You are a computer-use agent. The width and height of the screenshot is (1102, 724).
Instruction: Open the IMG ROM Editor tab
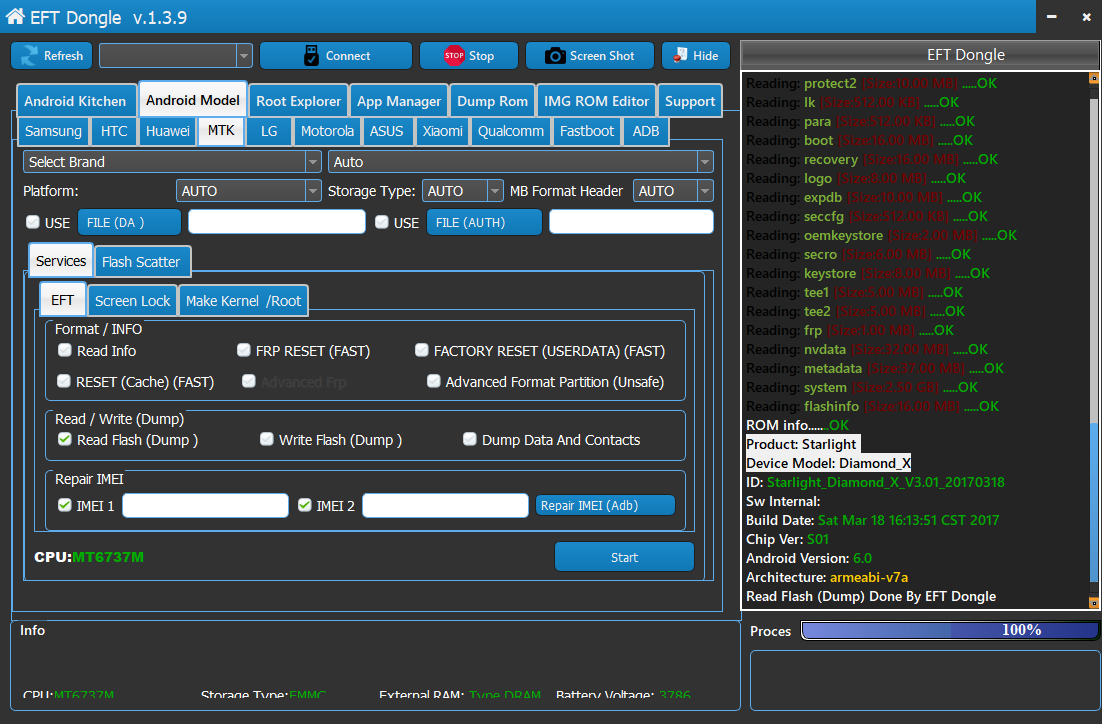pos(596,101)
